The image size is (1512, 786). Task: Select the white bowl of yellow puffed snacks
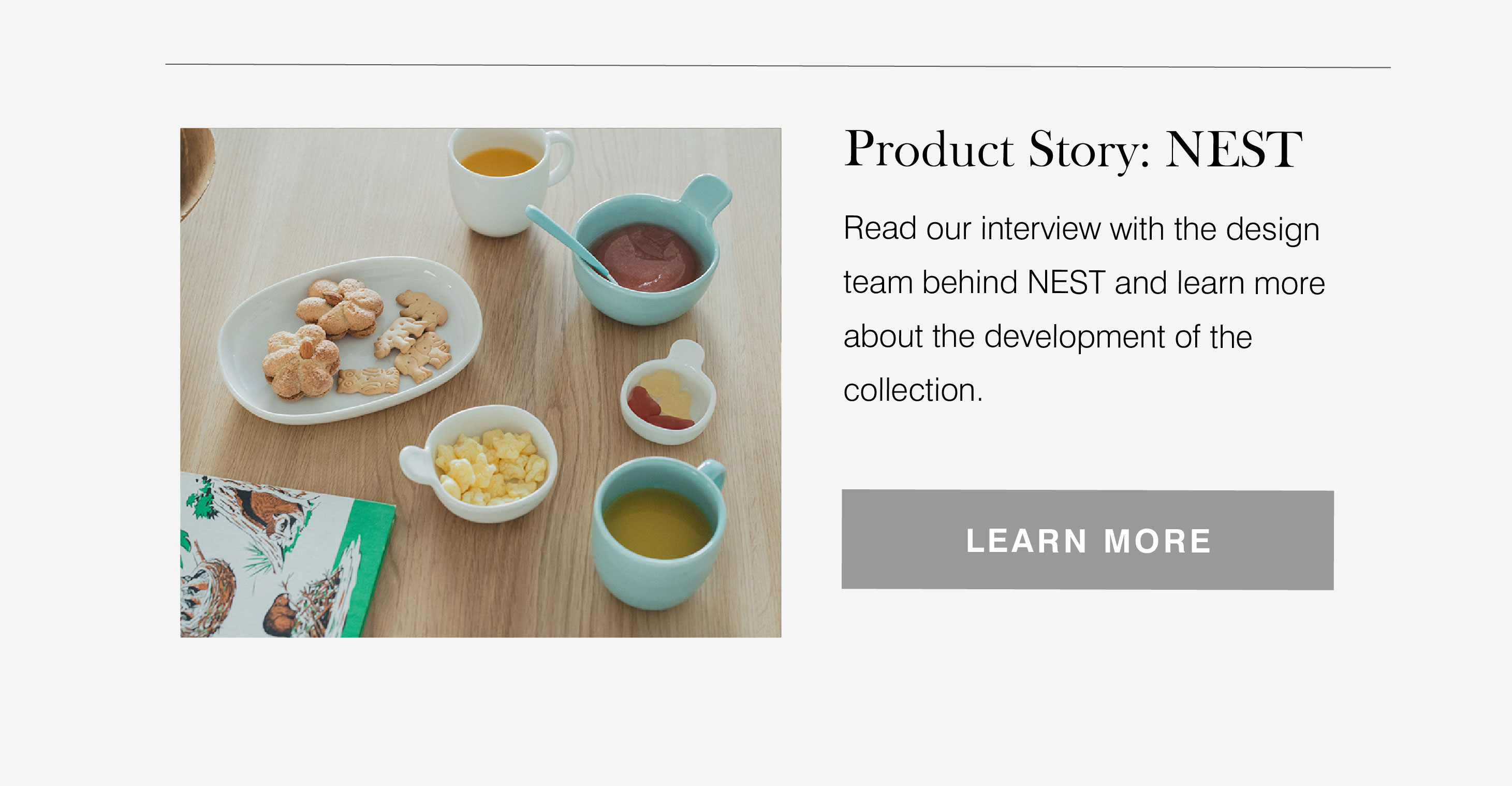(479, 463)
